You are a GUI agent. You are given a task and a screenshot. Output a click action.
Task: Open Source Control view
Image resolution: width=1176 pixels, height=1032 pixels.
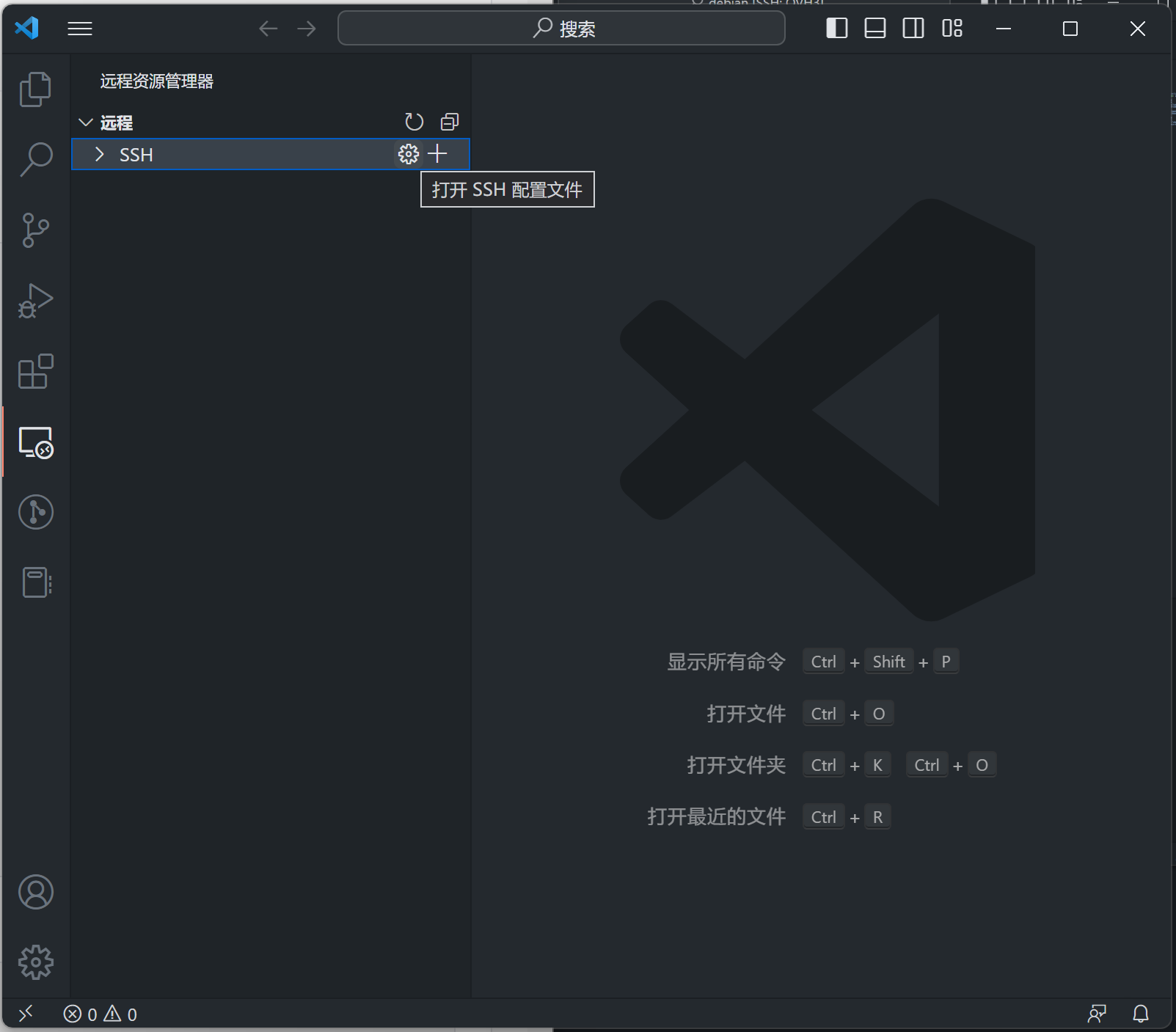tap(35, 230)
